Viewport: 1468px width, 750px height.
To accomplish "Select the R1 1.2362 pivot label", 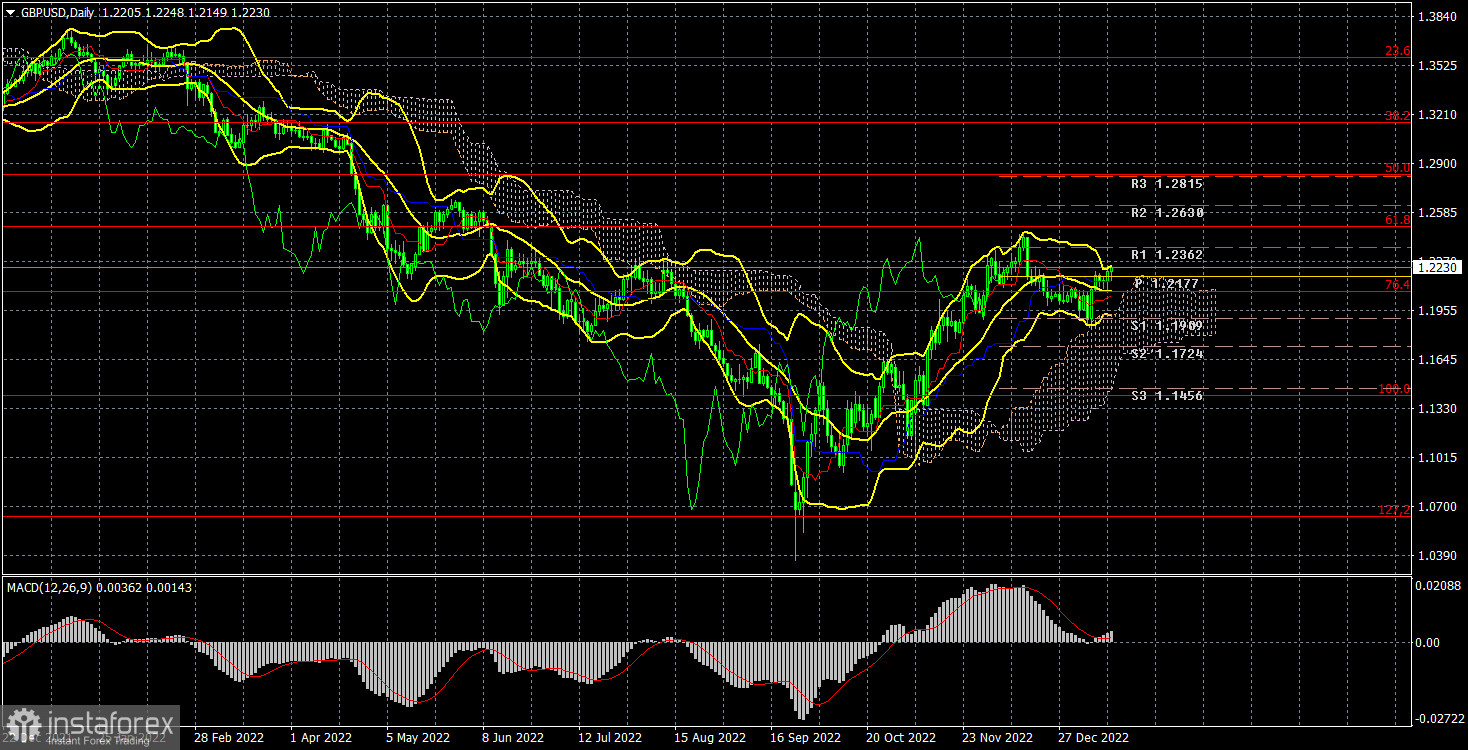I will 1167,256.
